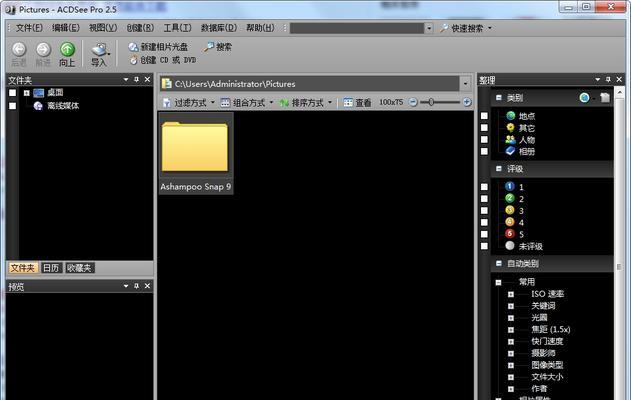Click the folder icon in the path bar

click(x=166, y=84)
